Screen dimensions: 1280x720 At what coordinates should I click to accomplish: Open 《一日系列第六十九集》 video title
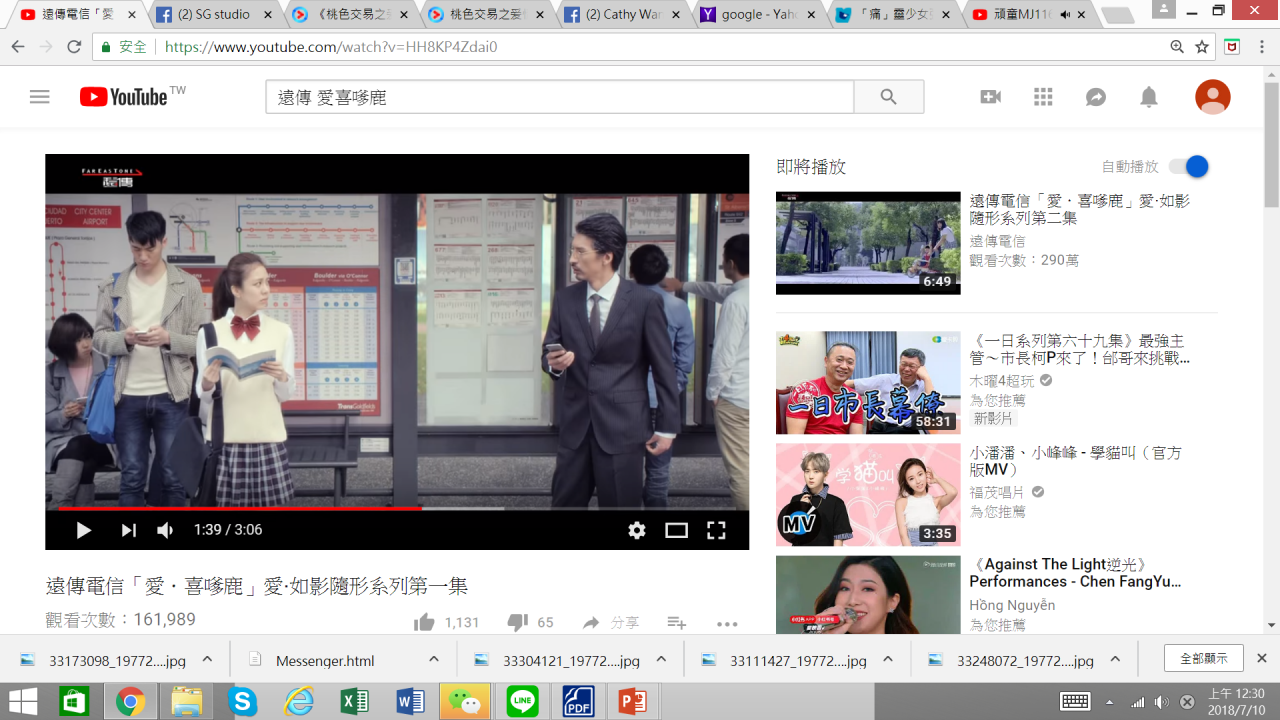[1080, 349]
